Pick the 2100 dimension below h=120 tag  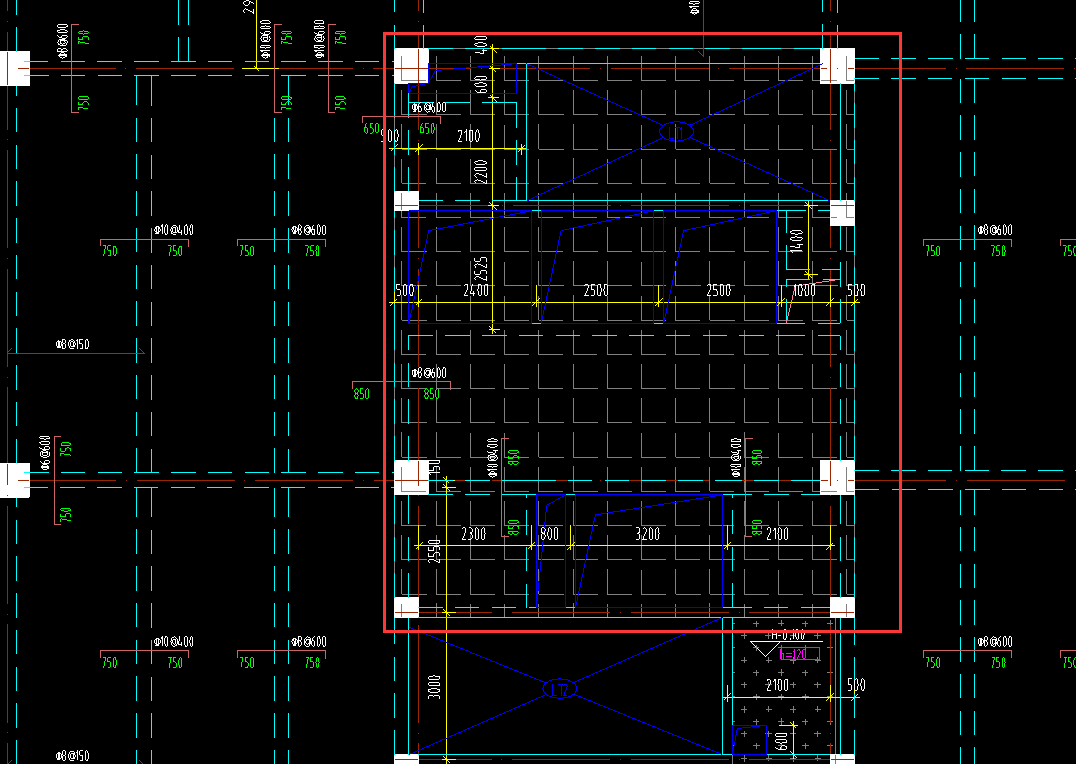(x=777, y=685)
